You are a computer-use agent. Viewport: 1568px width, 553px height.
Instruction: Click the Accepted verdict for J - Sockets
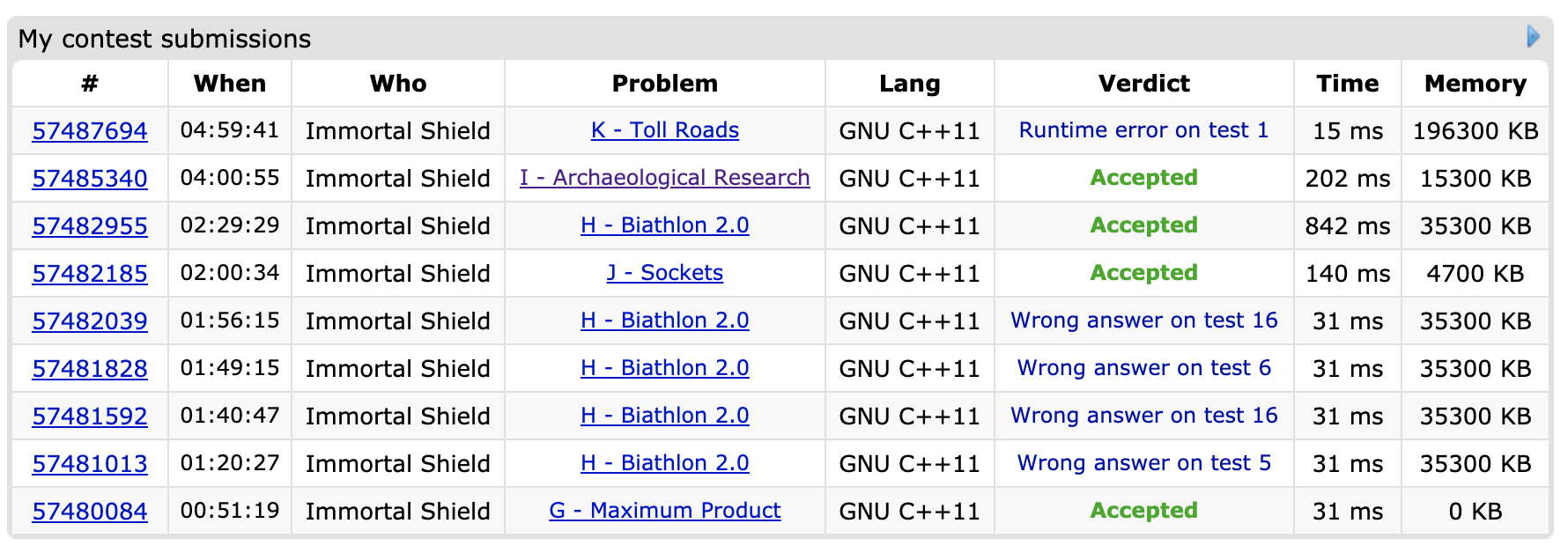point(1143,273)
